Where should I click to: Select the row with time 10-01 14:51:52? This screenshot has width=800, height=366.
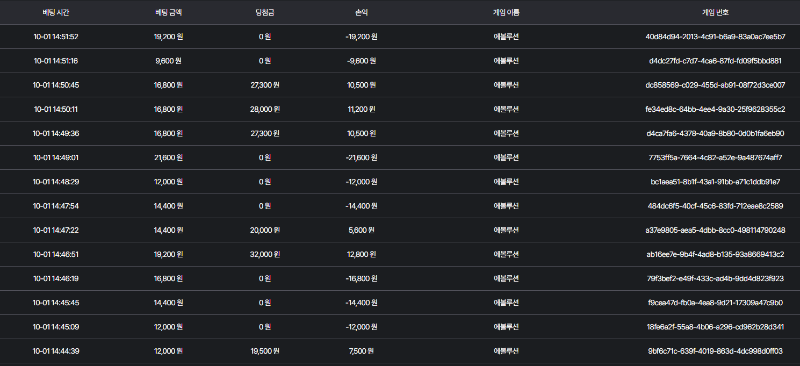pos(400,37)
